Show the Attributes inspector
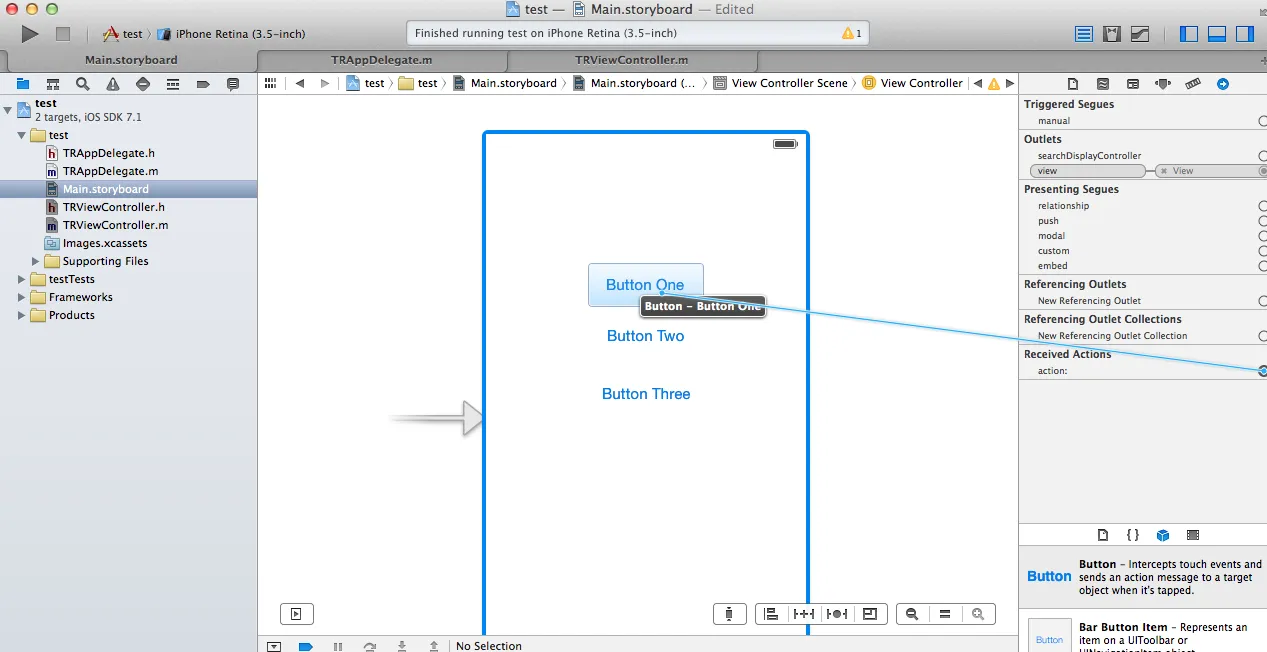Image resolution: width=1267 pixels, height=652 pixels. point(1163,84)
